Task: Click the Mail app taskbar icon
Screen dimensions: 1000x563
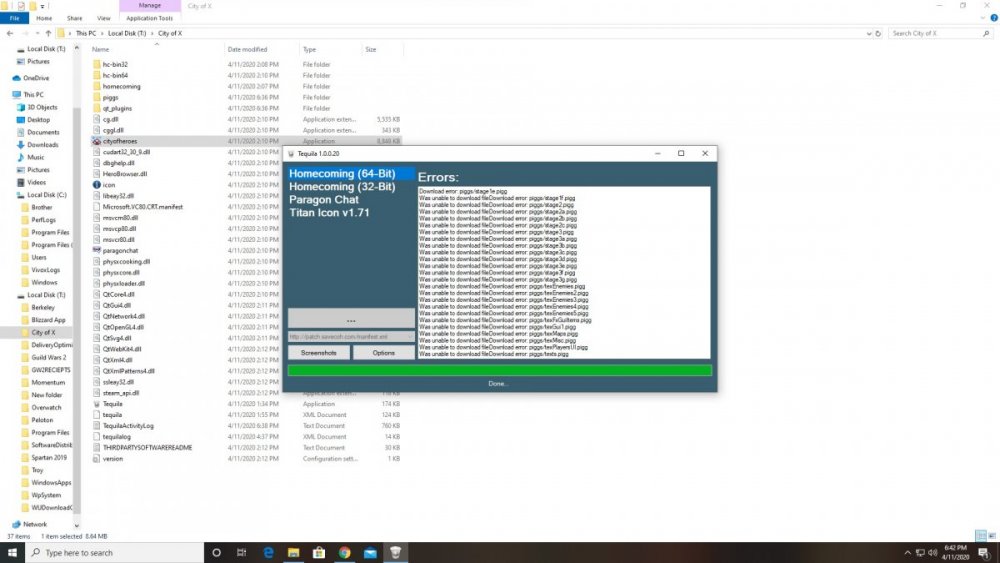Action: 370,552
